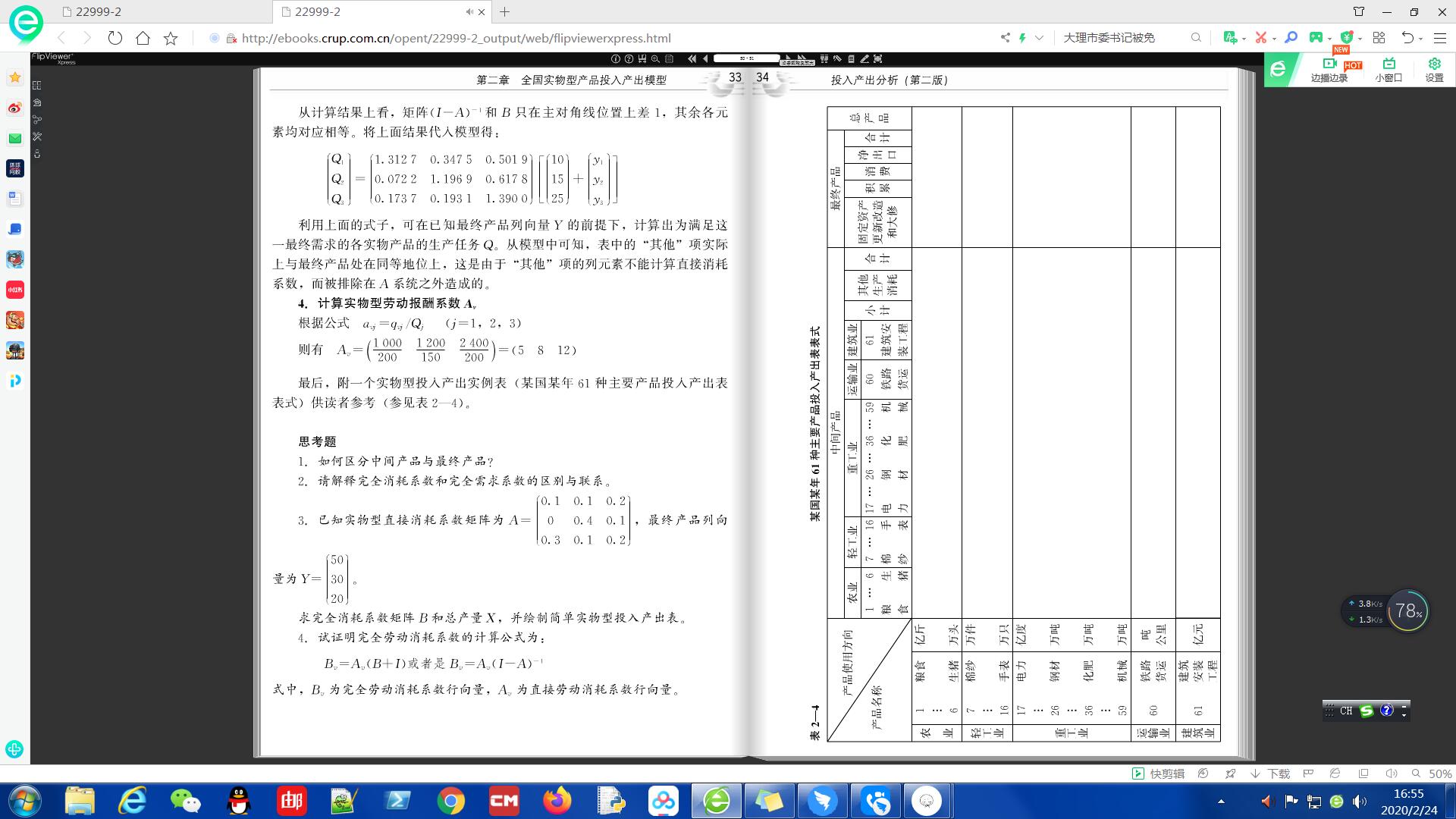Click the previous page arrow
The width and height of the screenshot is (1456, 819).
[705, 58]
